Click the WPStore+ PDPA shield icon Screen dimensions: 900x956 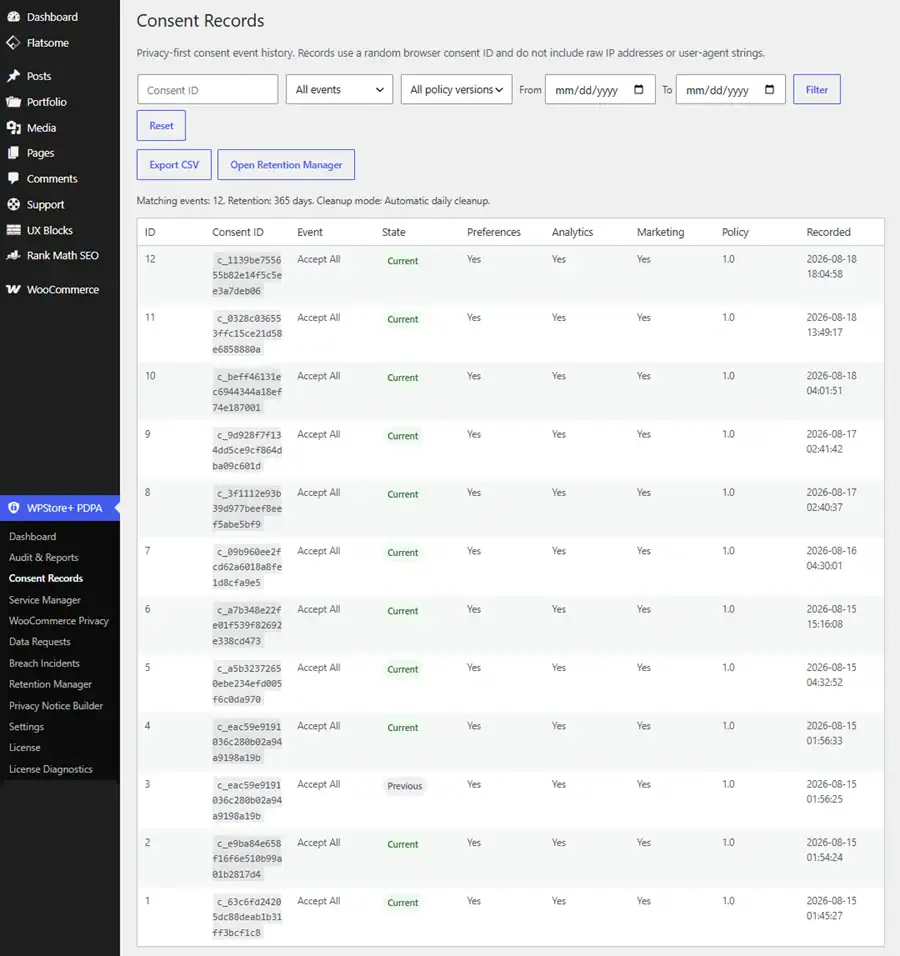click(x=13, y=507)
